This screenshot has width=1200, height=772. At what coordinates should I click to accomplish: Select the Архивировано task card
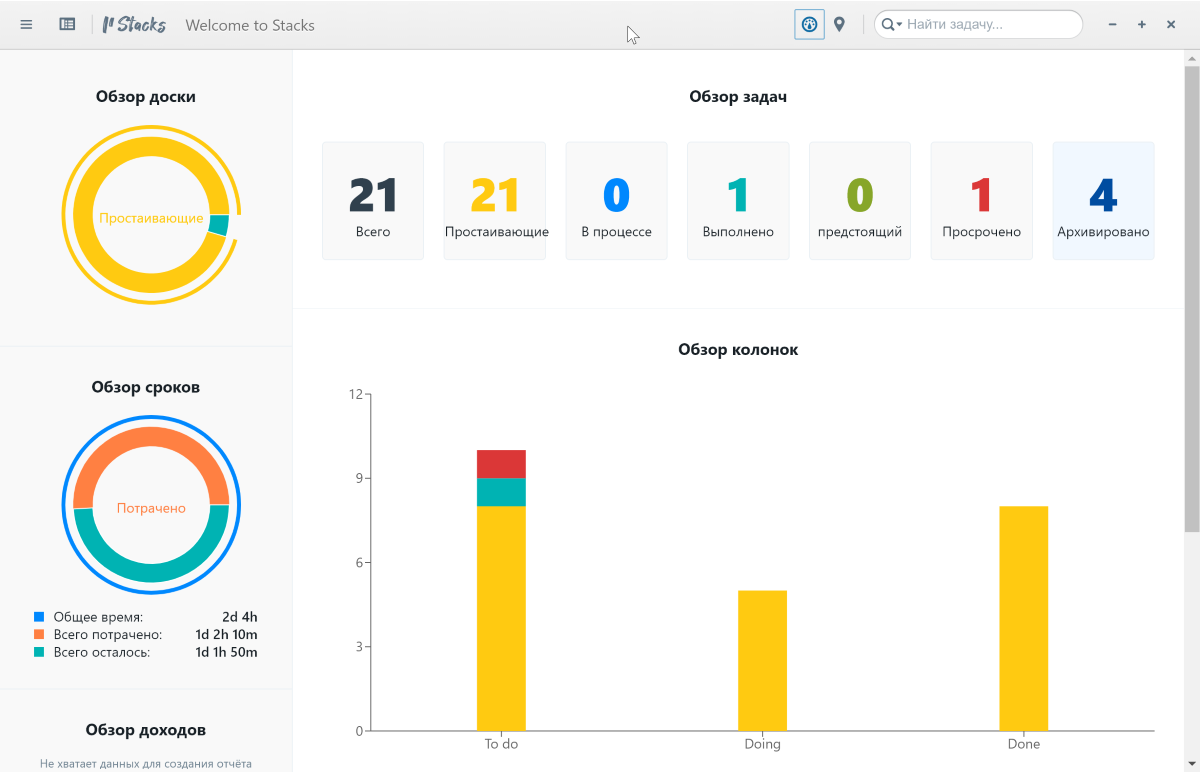[1103, 201]
